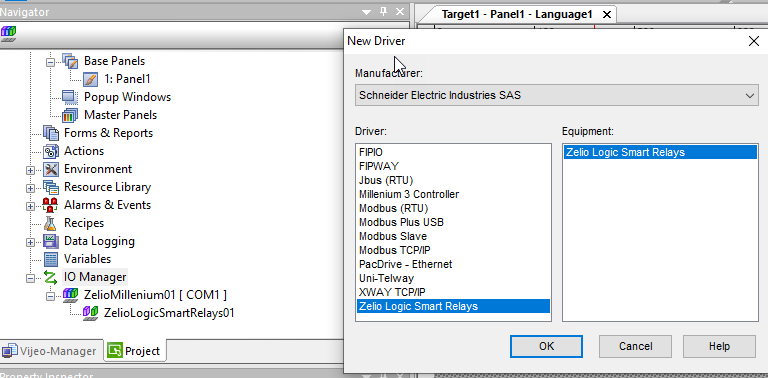The height and width of the screenshot is (378, 768).
Task: Close the New Driver dialog
Action: (x=754, y=41)
